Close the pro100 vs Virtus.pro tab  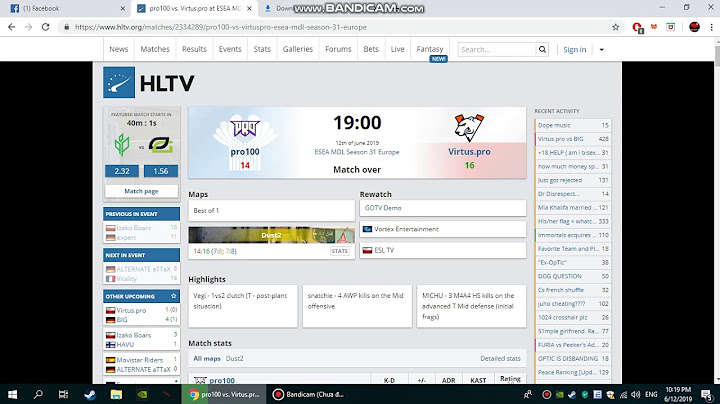(249, 8)
